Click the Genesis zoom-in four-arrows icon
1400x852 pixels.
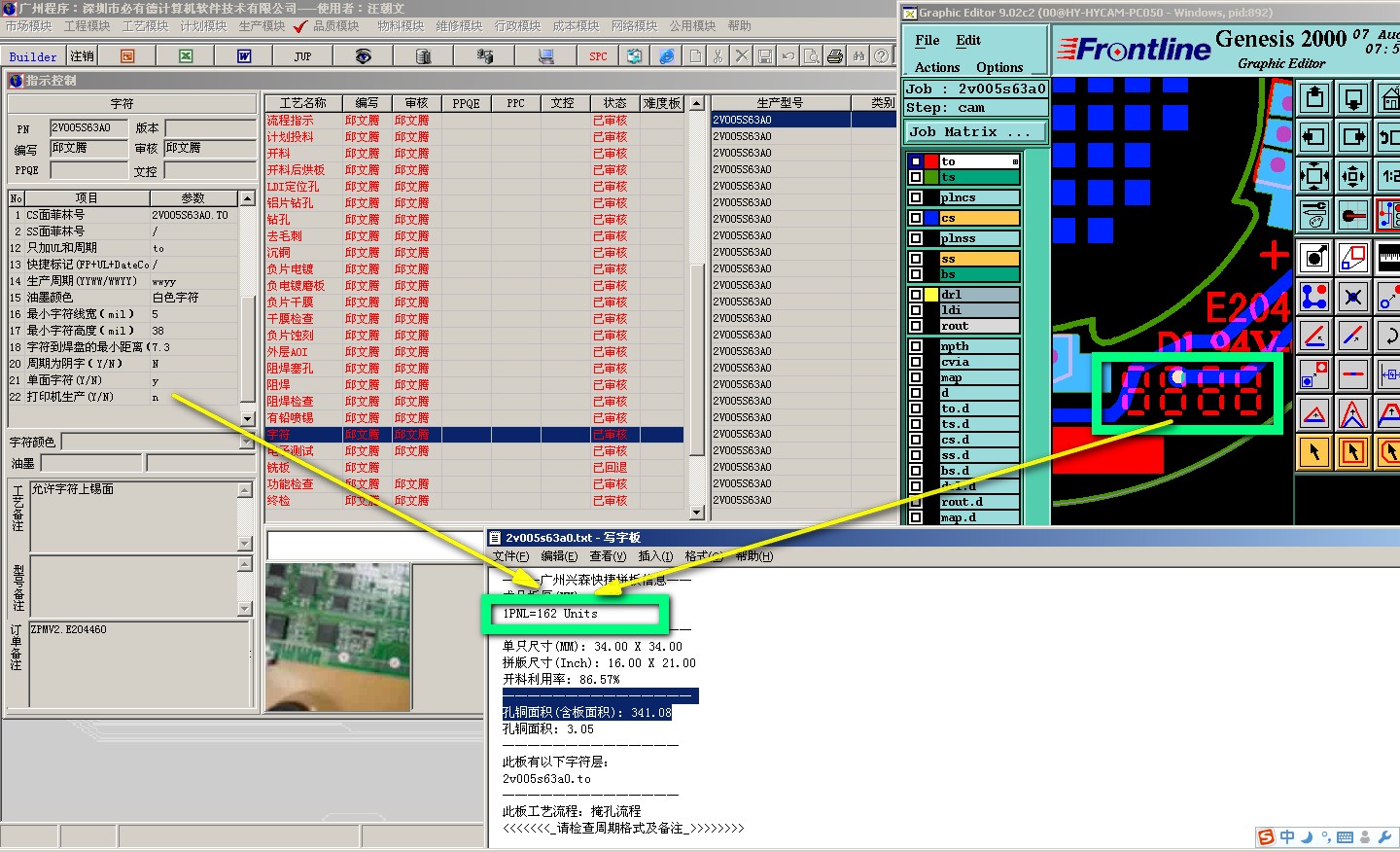pyautogui.click(x=1353, y=176)
